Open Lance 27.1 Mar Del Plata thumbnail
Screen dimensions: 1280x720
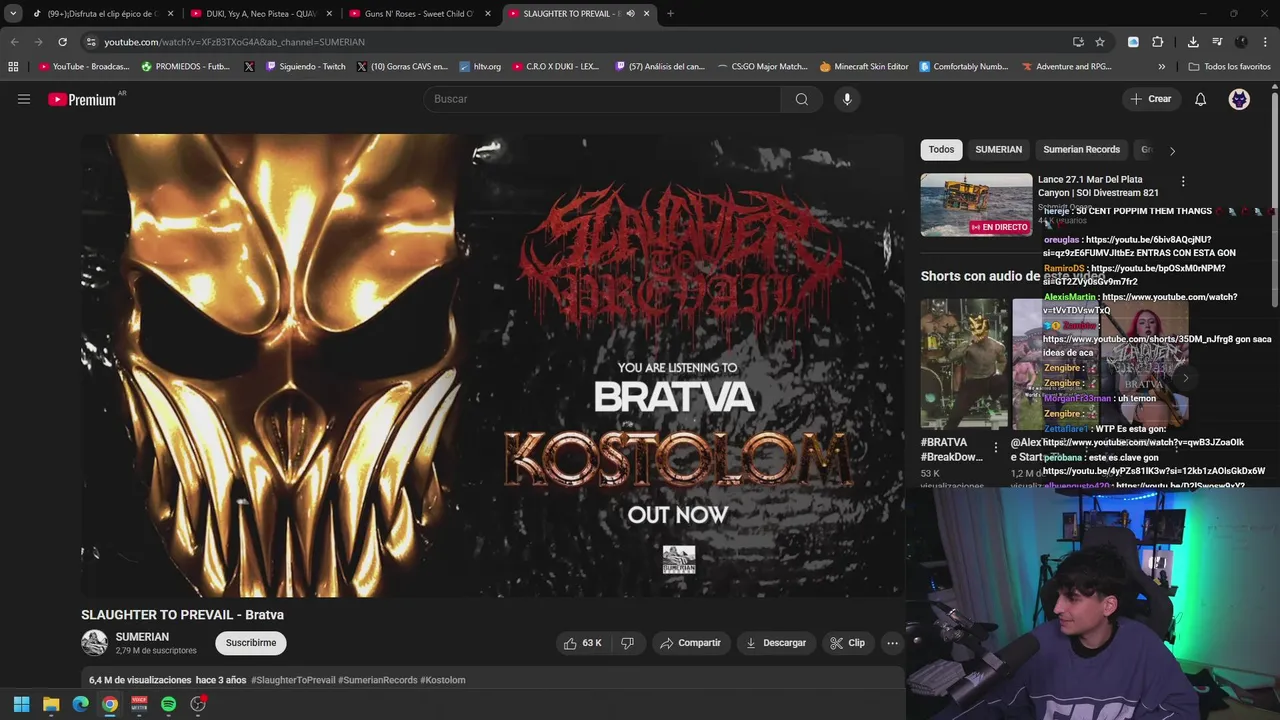click(976, 205)
